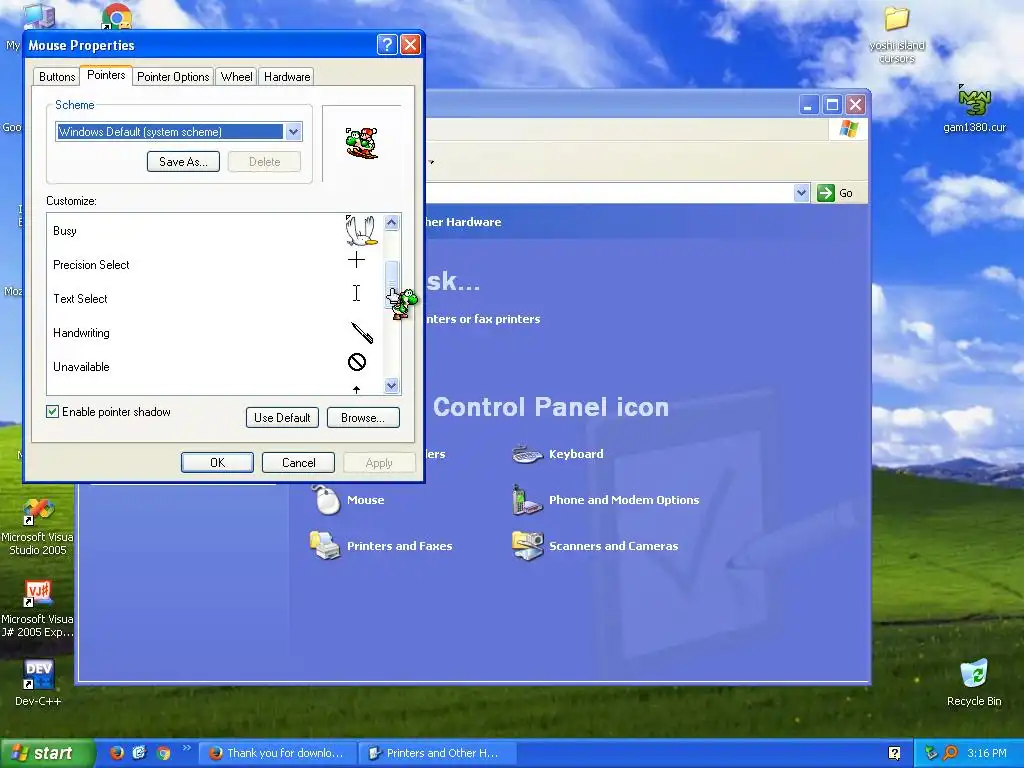Viewport: 1024px width, 768px height.
Task: Switch to Thank you for downloading taskbar item
Action: point(277,753)
